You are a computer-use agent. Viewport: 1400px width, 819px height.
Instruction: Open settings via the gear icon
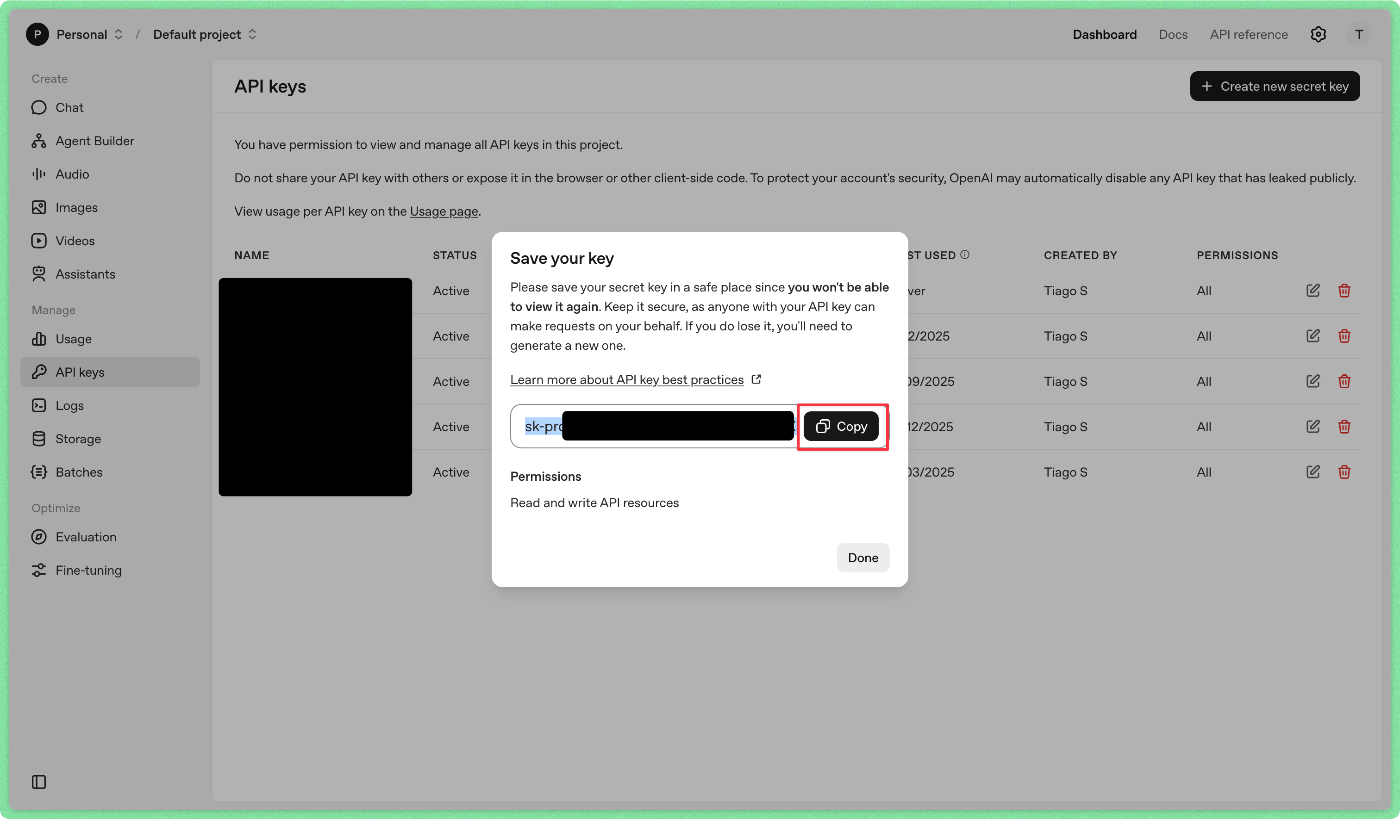click(1318, 34)
